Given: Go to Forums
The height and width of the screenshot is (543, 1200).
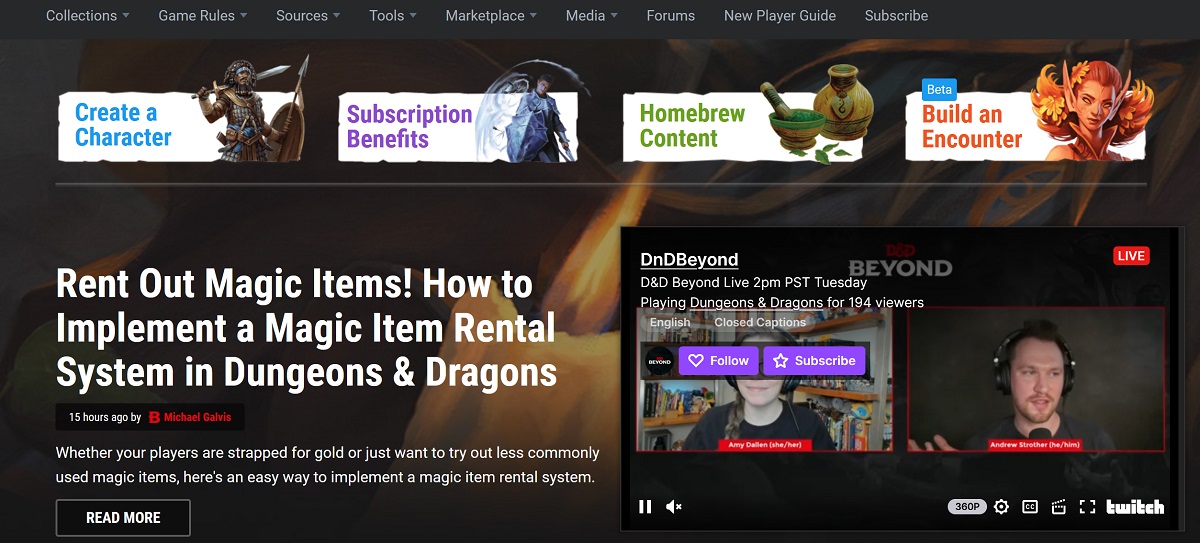Looking at the screenshot, I should click(671, 15).
